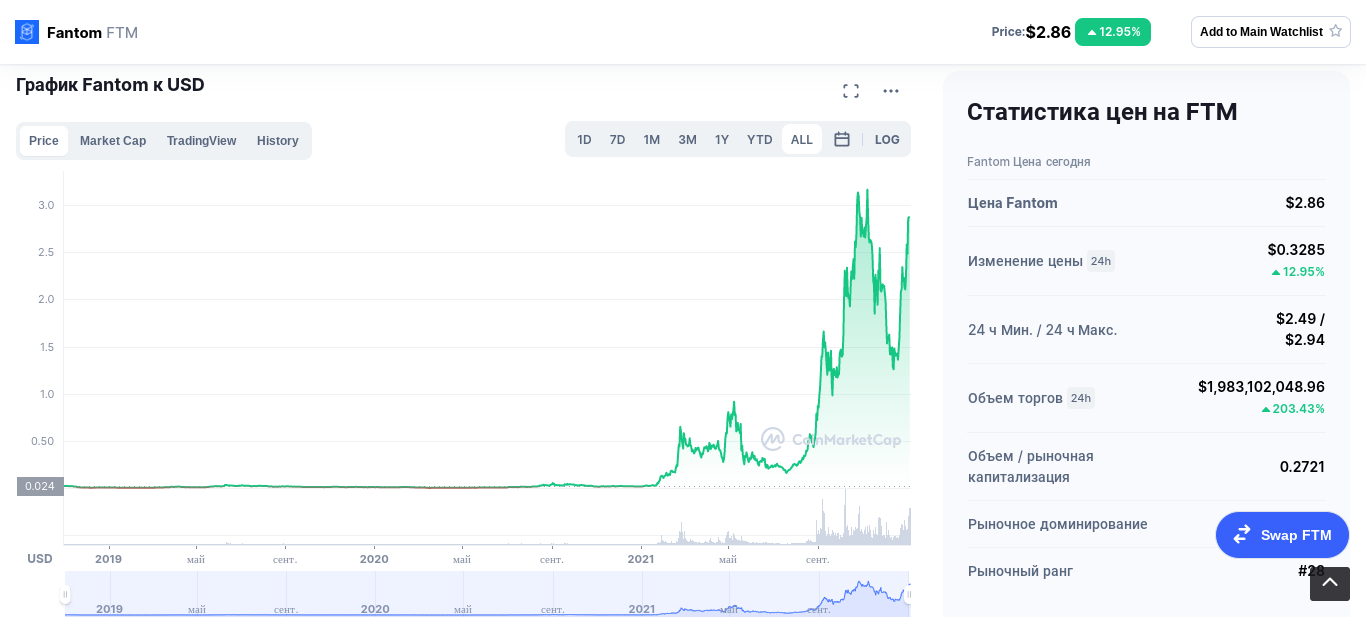Switch to the Price chart tab
The height and width of the screenshot is (617, 1366).
pyautogui.click(x=44, y=141)
